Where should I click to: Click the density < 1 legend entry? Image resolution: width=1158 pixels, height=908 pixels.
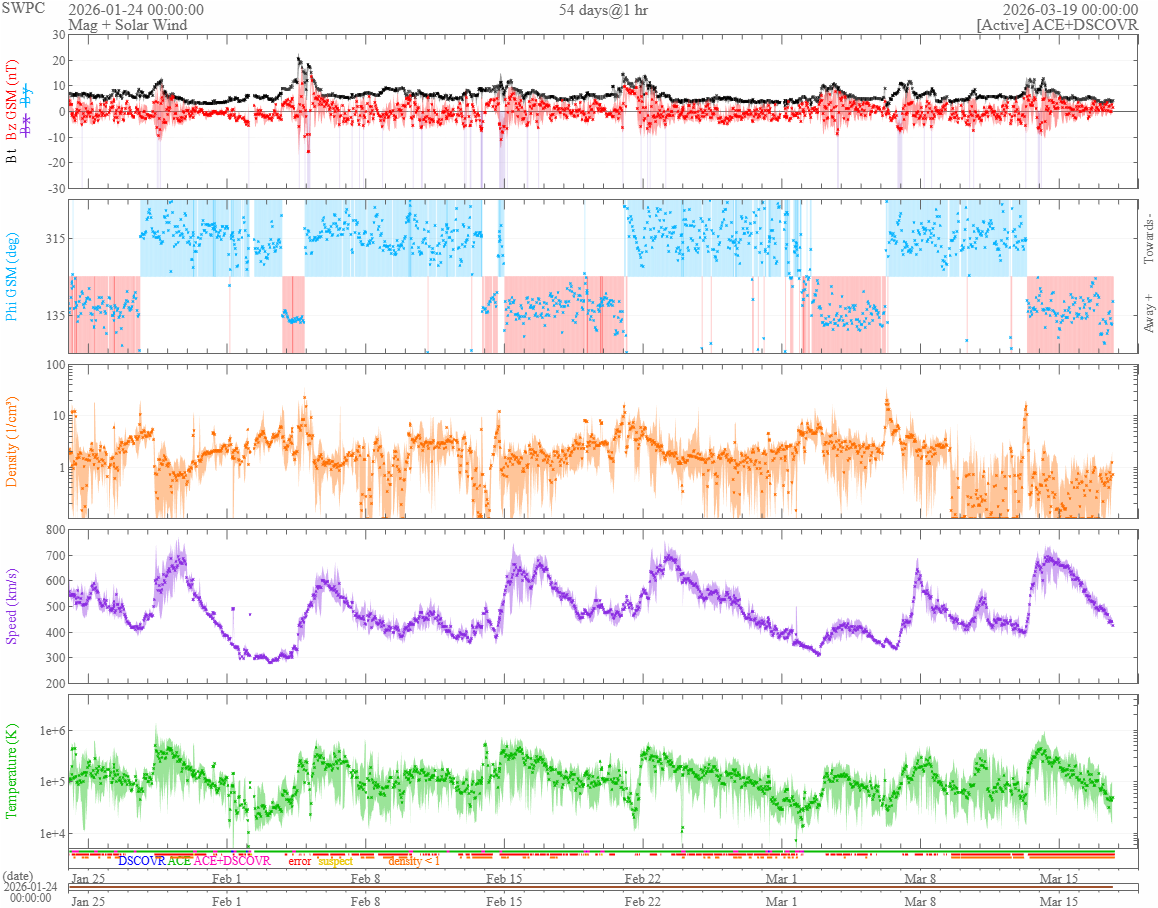pyautogui.click(x=414, y=861)
